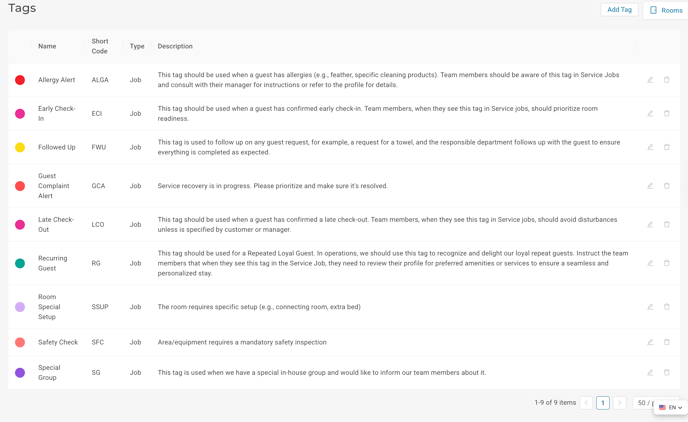
Task: Click the Name column header
Action: pyautogui.click(x=47, y=46)
